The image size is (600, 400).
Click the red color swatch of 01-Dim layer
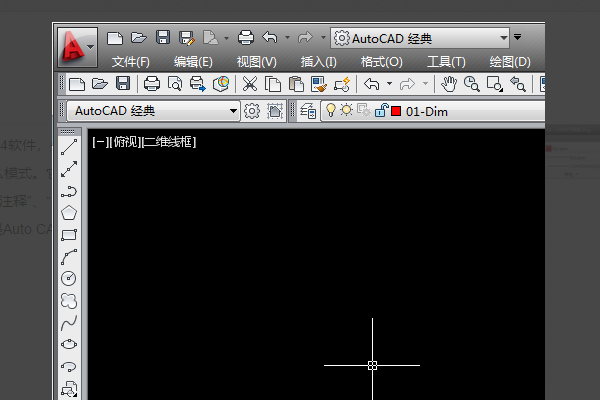click(396, 111)
